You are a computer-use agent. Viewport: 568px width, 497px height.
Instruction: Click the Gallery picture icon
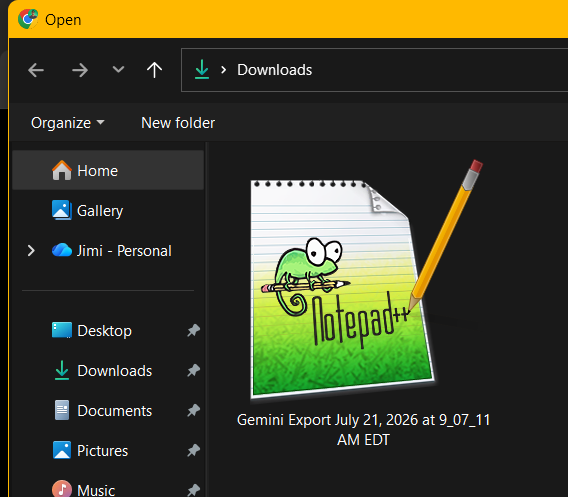[62, 210]
